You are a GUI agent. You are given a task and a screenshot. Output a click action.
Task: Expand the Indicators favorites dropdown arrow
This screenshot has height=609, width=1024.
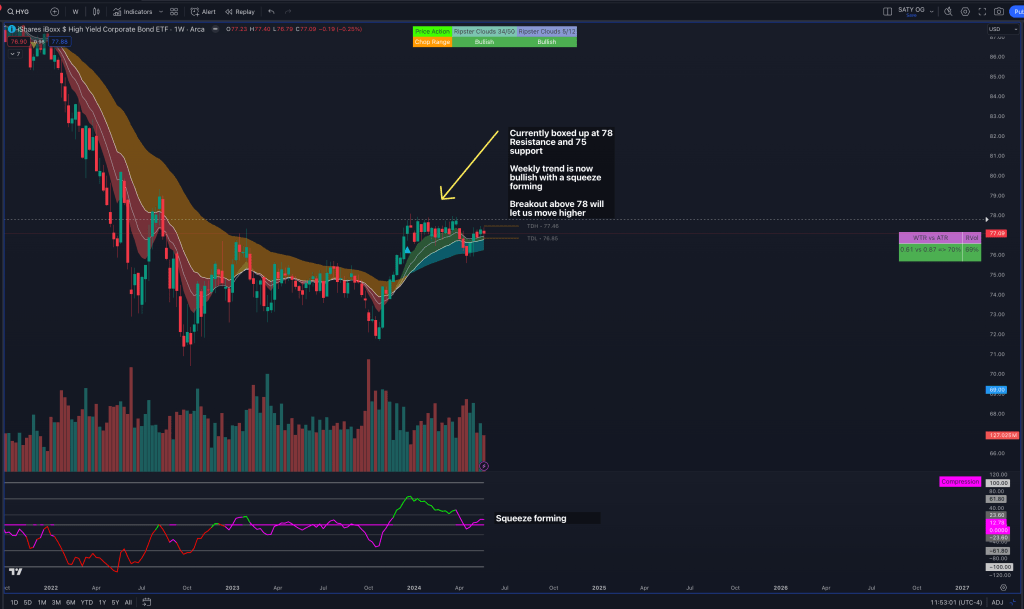tap(159, 12)
